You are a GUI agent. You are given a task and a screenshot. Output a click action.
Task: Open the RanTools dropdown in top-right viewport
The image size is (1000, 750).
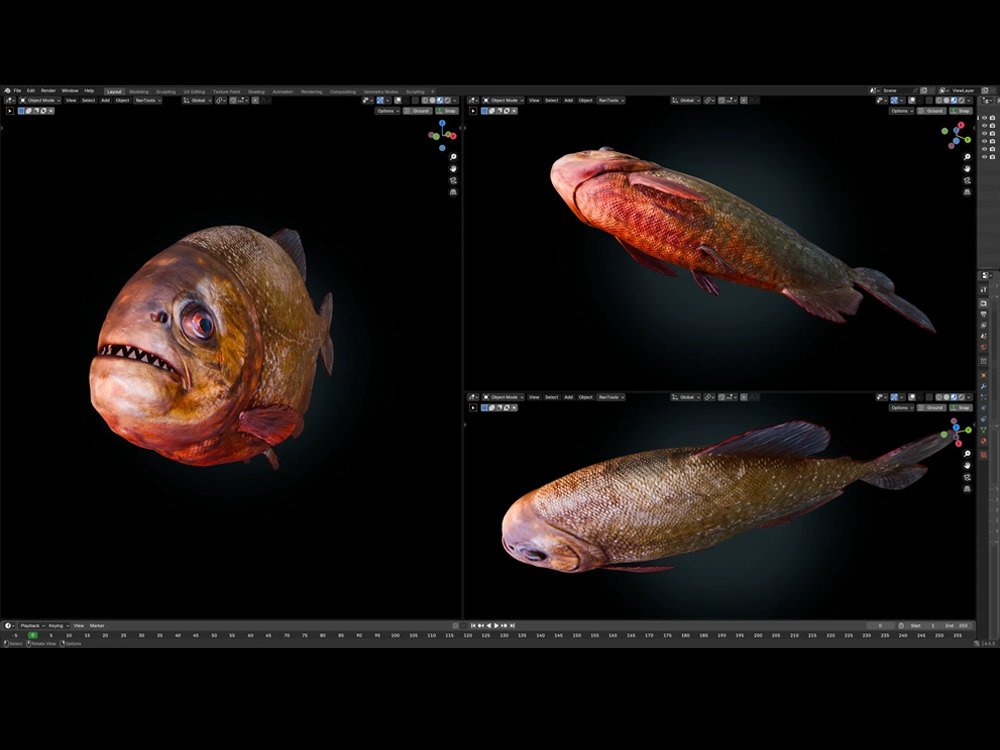(x=611, y=100)
